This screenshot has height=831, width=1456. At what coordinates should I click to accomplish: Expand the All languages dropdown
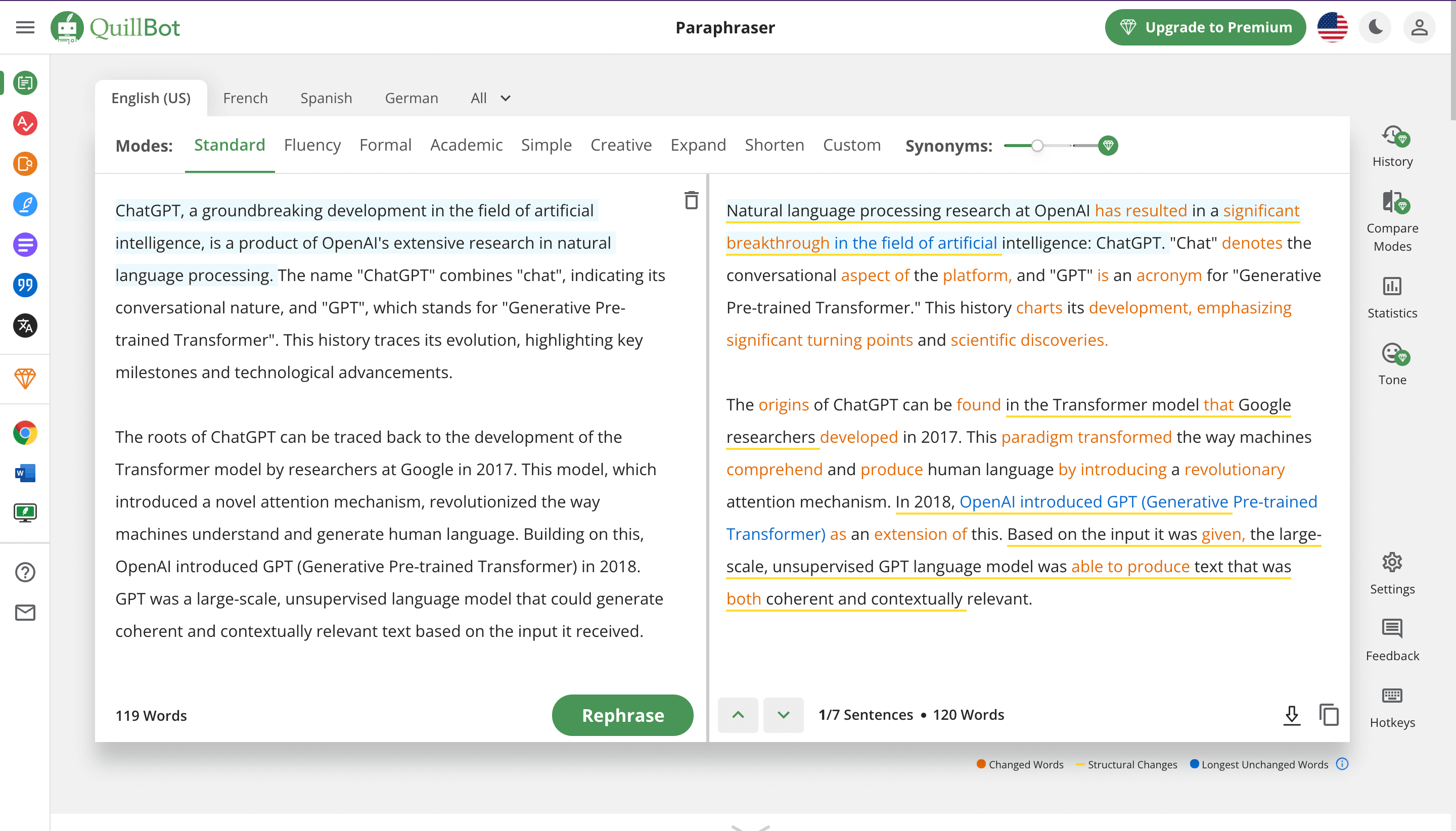490,98
